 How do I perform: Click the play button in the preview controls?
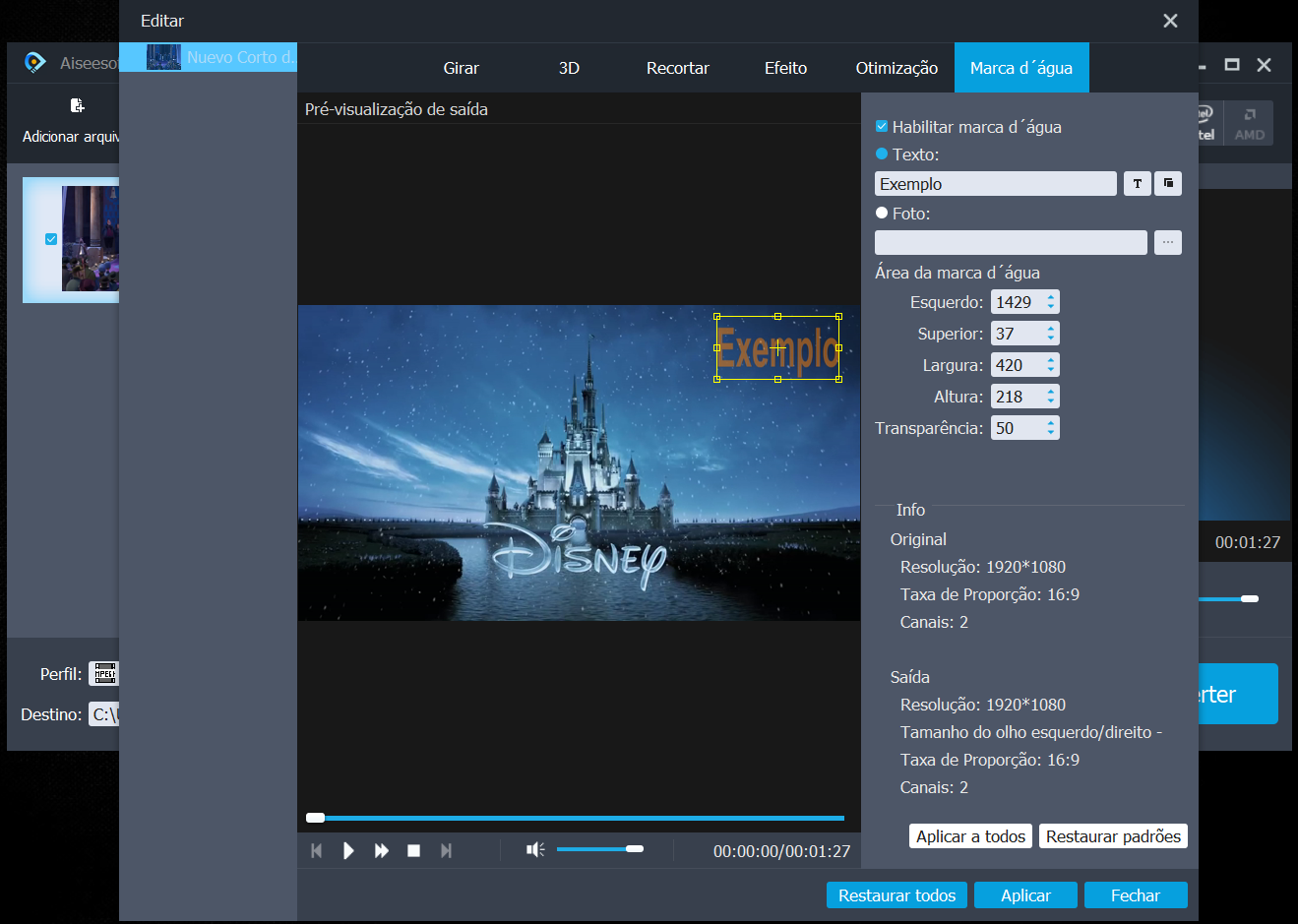click(x=348, y=851)
